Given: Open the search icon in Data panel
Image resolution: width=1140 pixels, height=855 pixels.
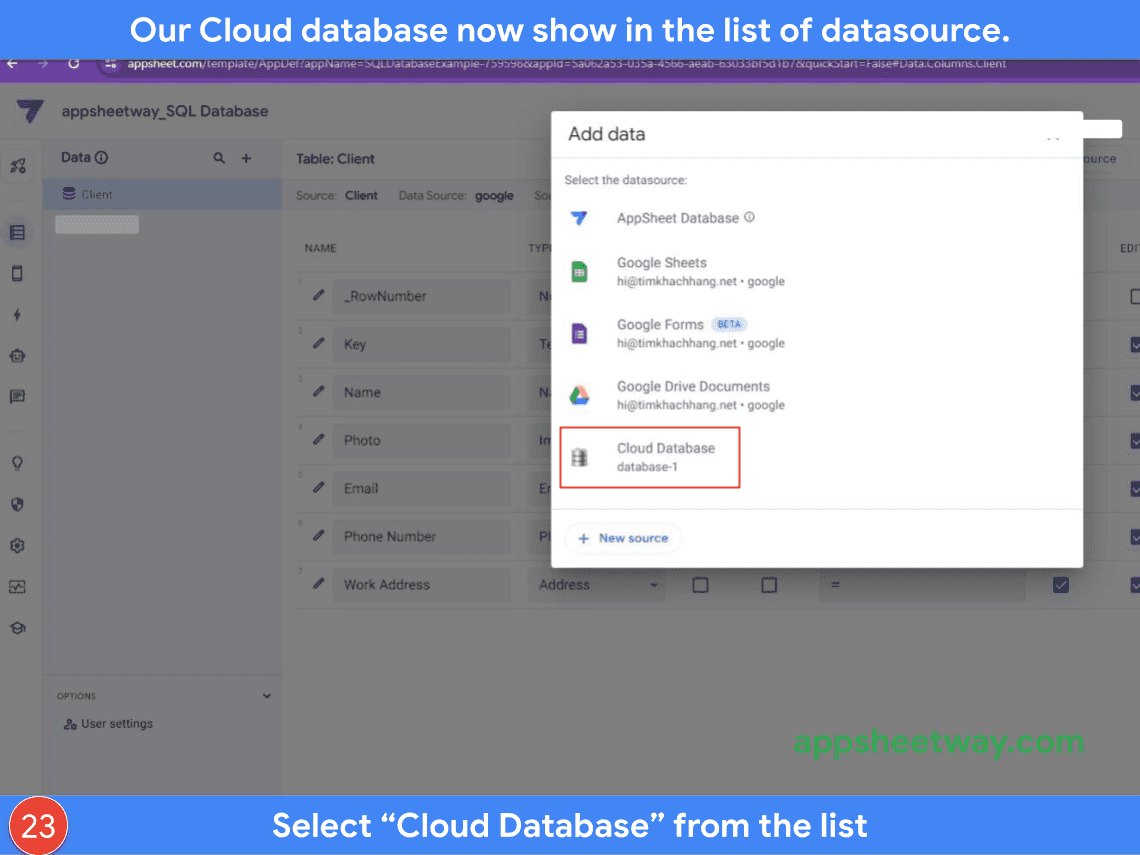Looking at the screenshot, I should (219, 158).
